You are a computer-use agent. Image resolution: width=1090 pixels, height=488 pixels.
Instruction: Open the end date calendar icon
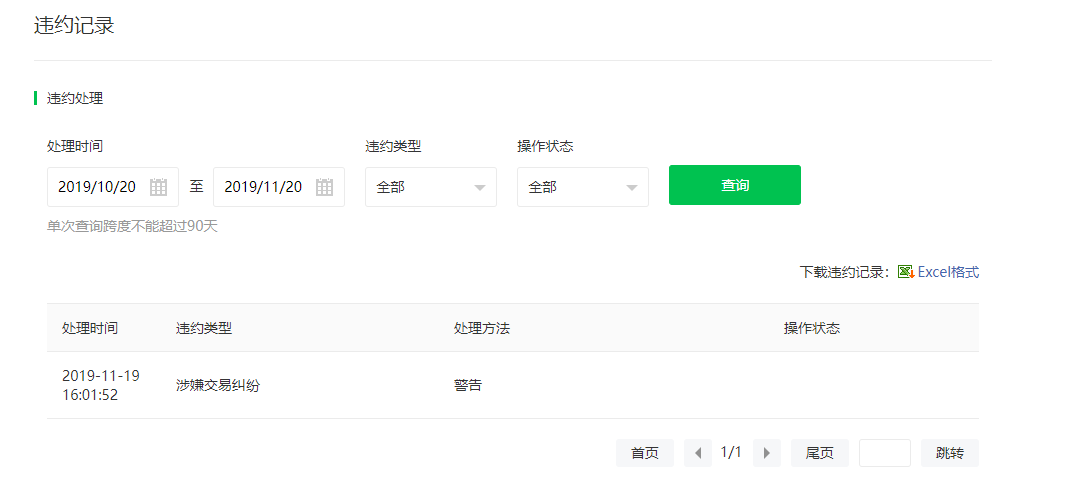(325, 187)
